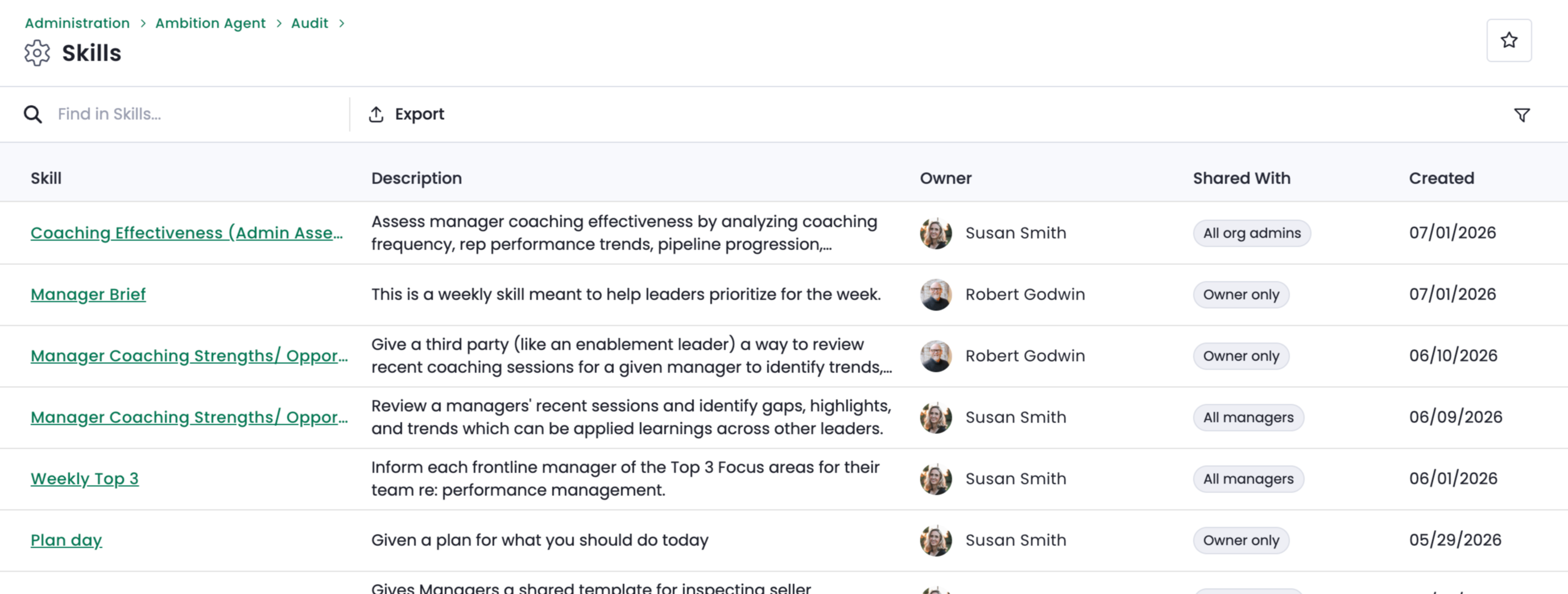The image size is (1568, 594).
Task: Open the Ambition Agent breadcrumb
Action: (x=210, y=23)
